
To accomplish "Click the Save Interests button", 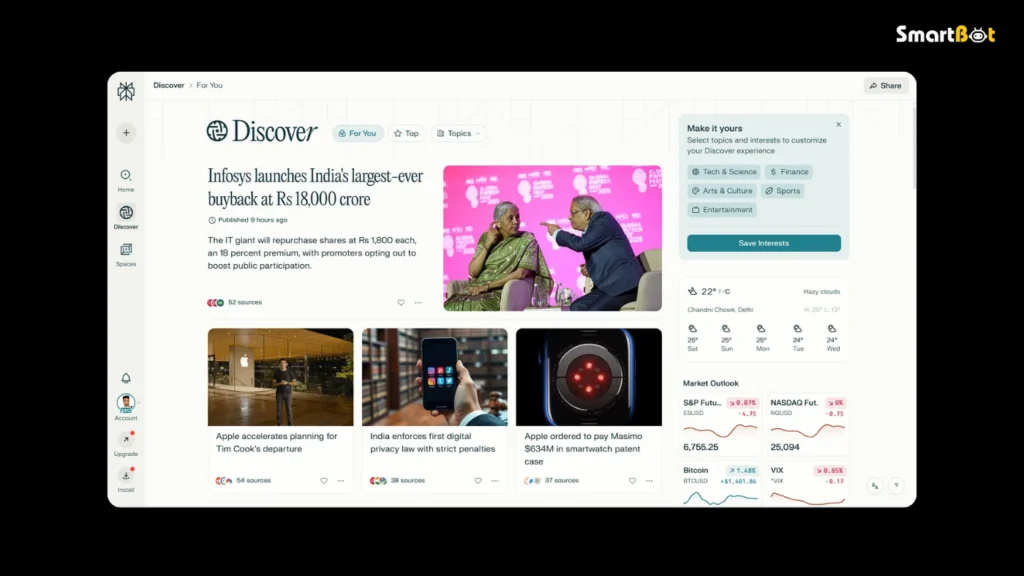I will point(764,243).
